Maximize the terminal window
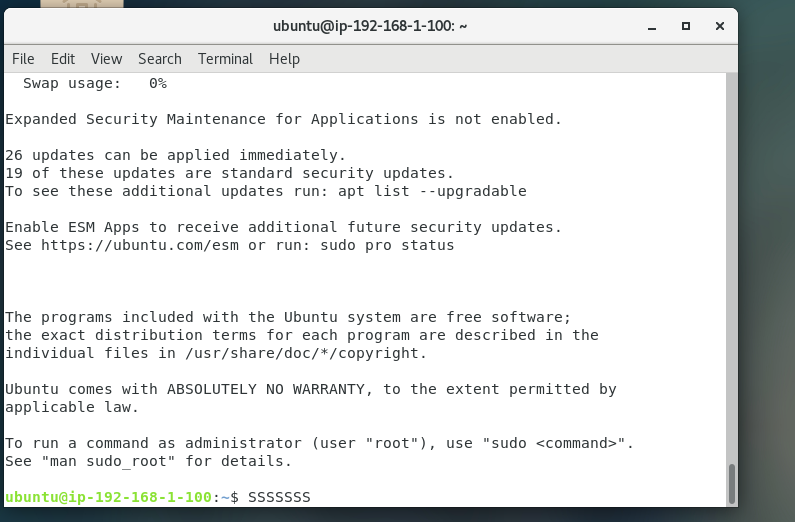 click(x=685, y=26)
